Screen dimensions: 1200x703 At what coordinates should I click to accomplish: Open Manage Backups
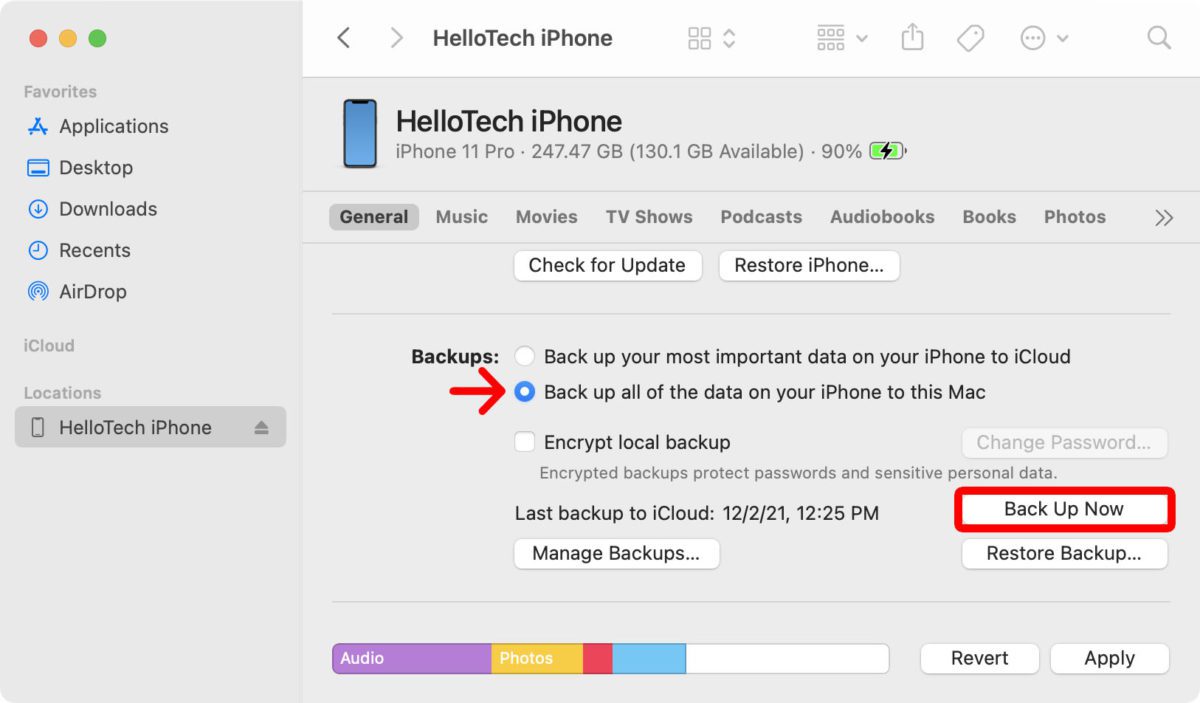click(x=616, y=553)
